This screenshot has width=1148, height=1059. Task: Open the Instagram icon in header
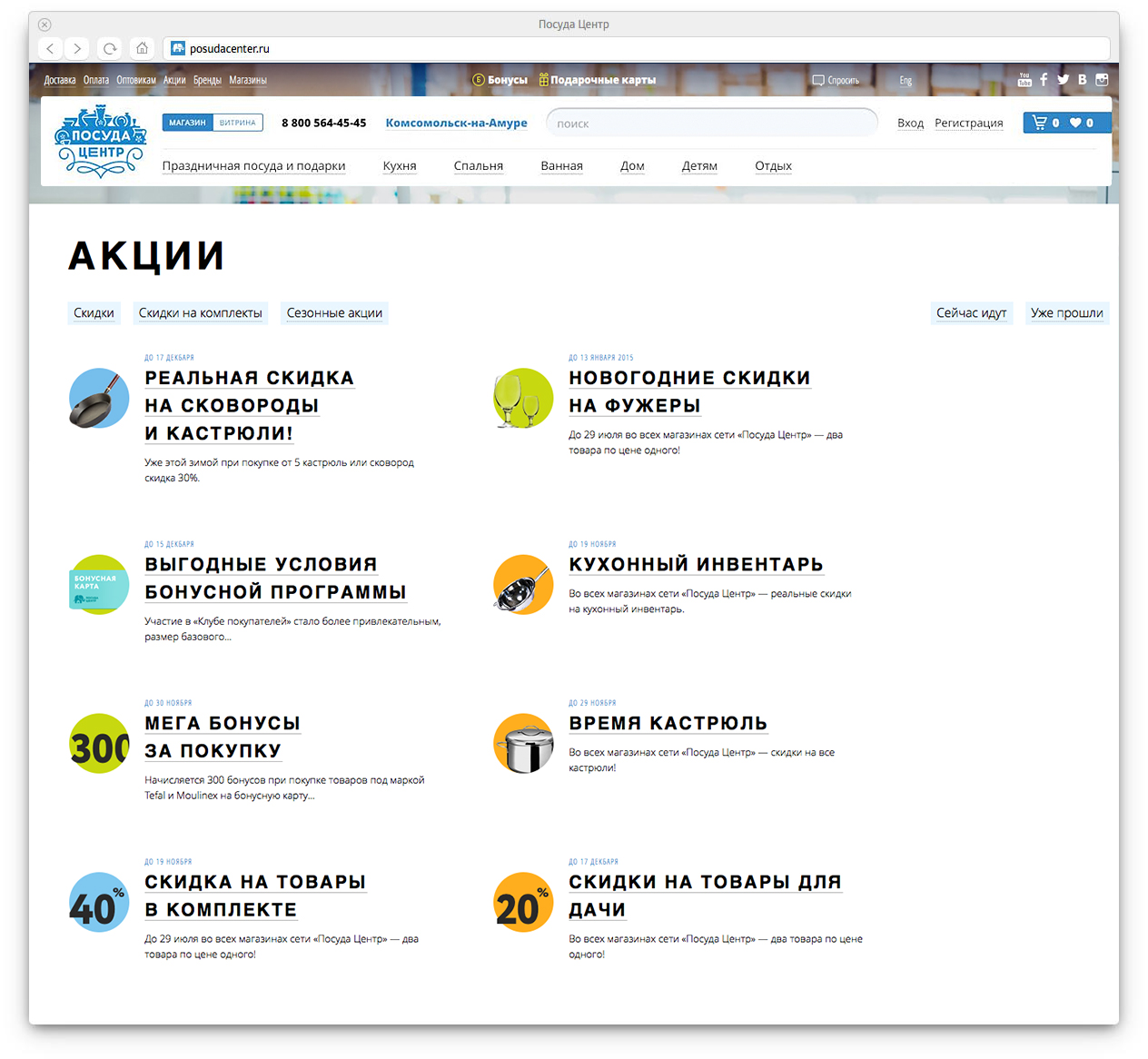tap(1102, 80)
